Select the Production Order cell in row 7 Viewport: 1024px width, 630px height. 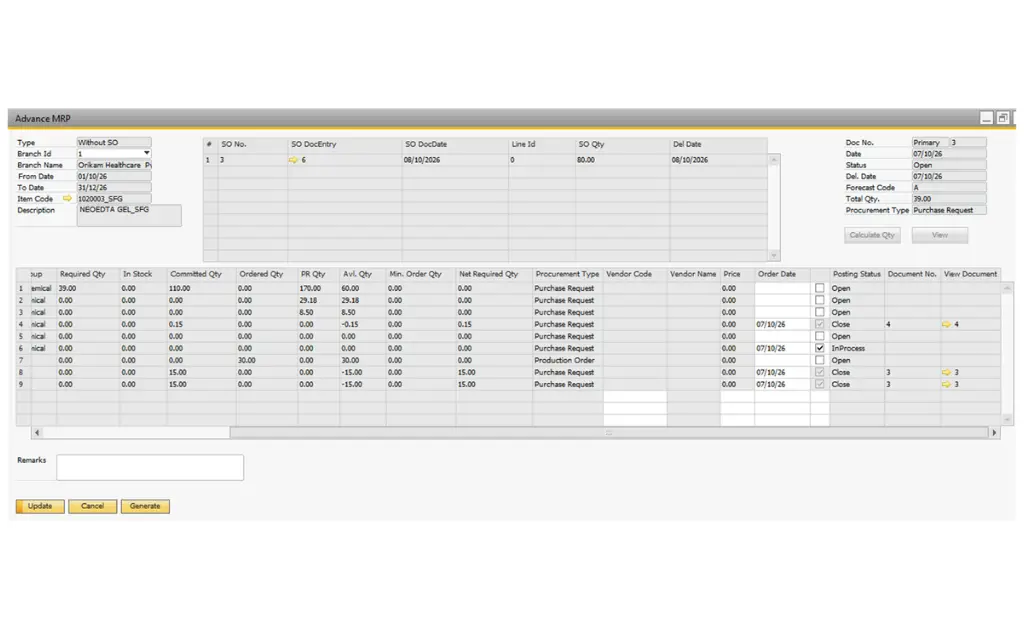(568, 360)
